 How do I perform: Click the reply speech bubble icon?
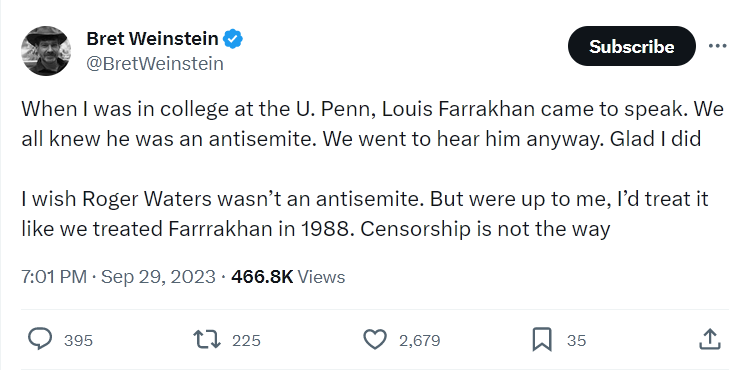click(x=40, y=339)
